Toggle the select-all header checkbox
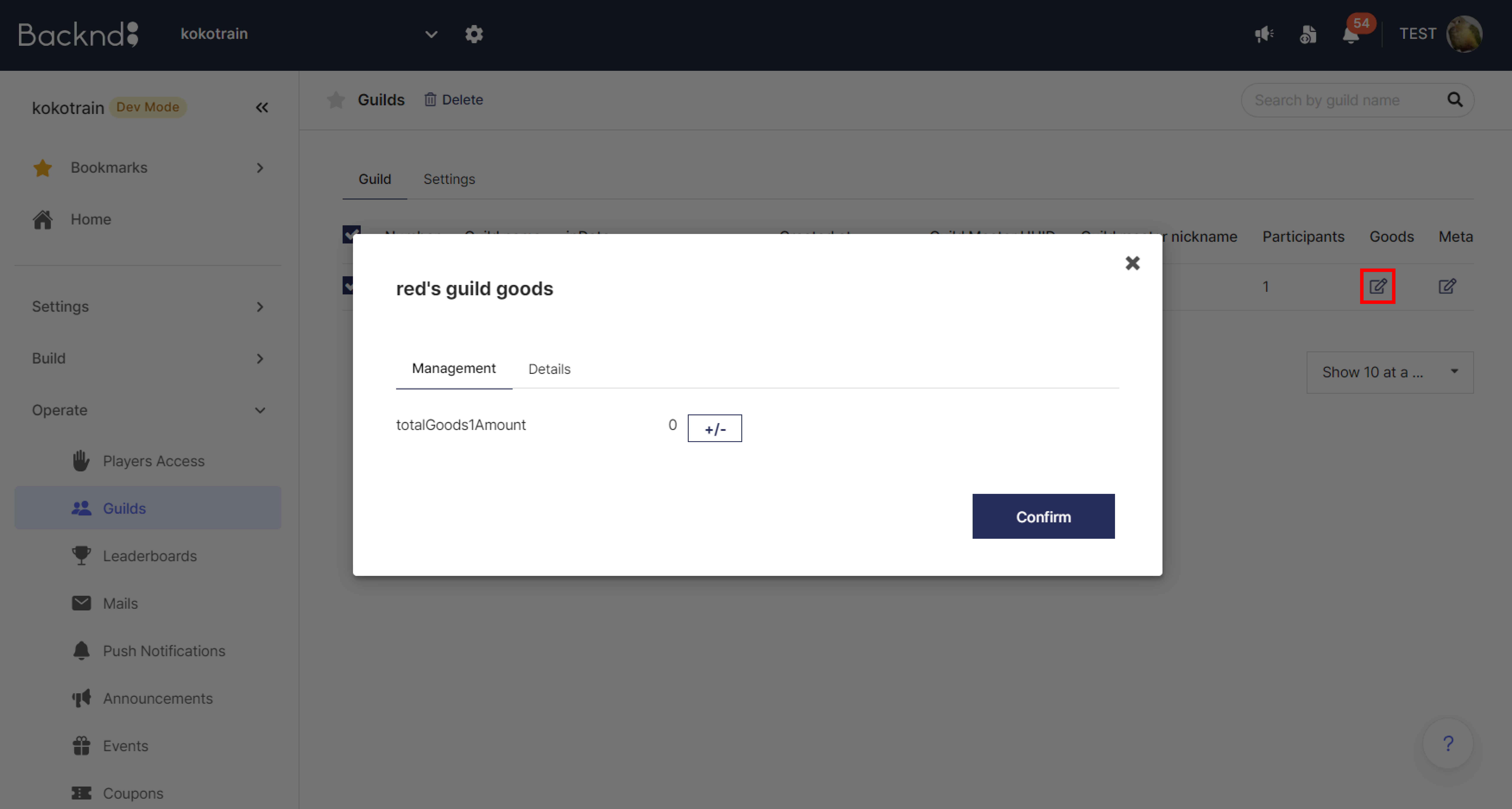Viewport: 1512px width, 809px height. pos(352,234)
